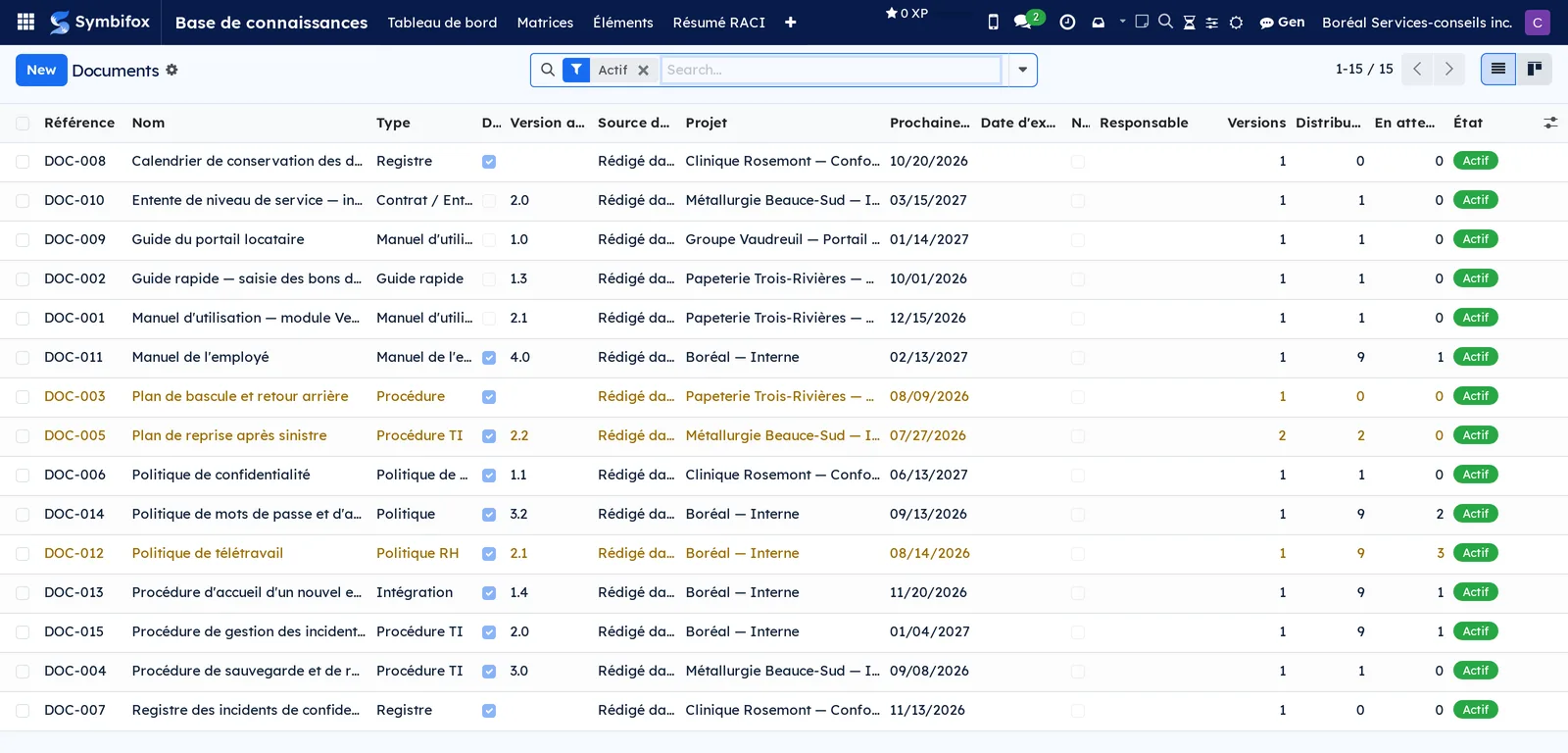
Task: Toggle the D... column checkbox for DOC-009
Action: (489, 240)
